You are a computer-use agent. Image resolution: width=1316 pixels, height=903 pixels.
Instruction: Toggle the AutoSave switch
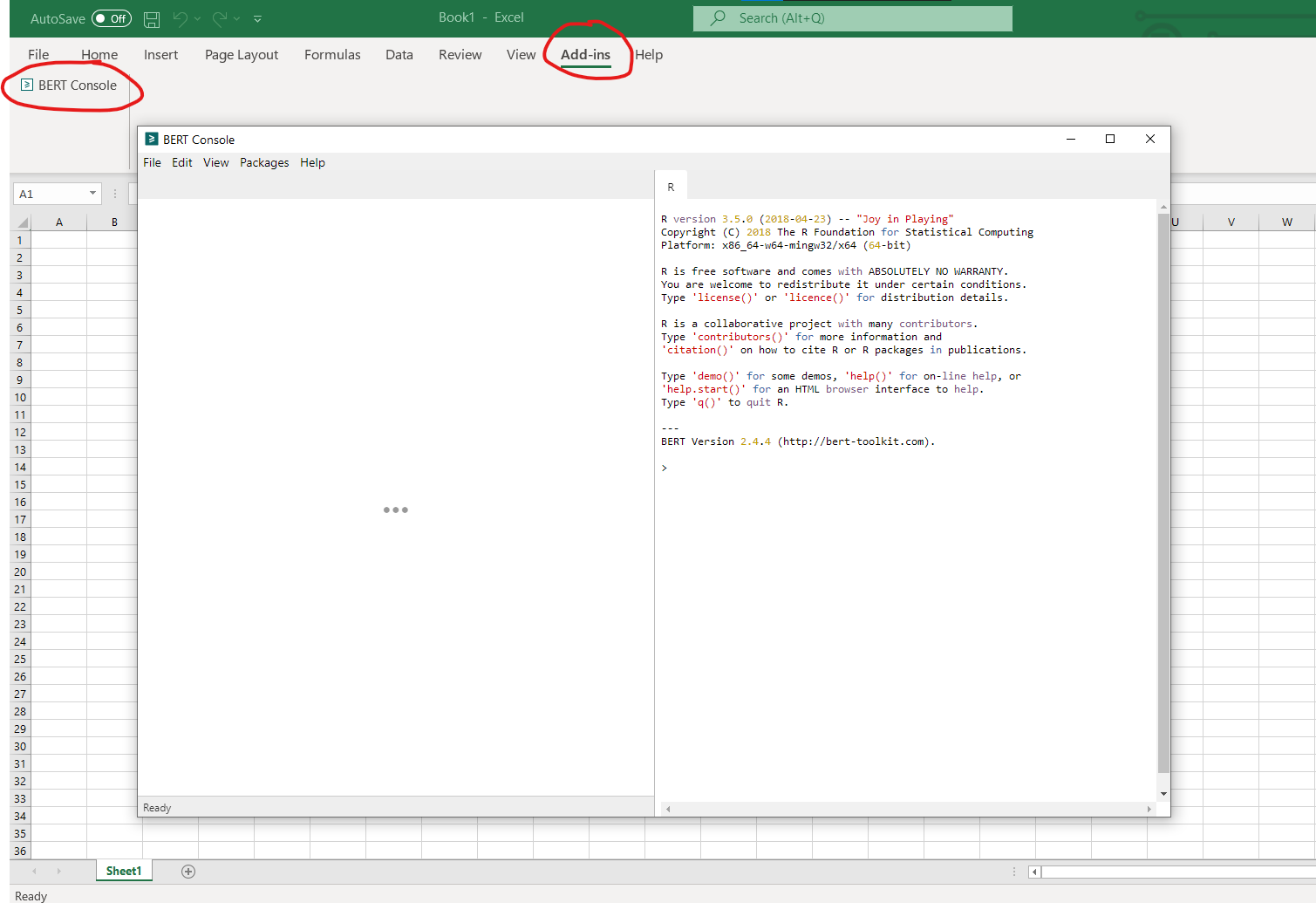pyautogui.click(x=112, y=18)
